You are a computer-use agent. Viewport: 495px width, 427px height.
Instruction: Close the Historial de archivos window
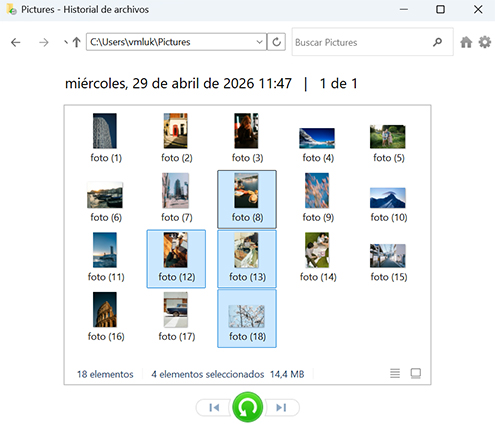click(x=478, y=9)
